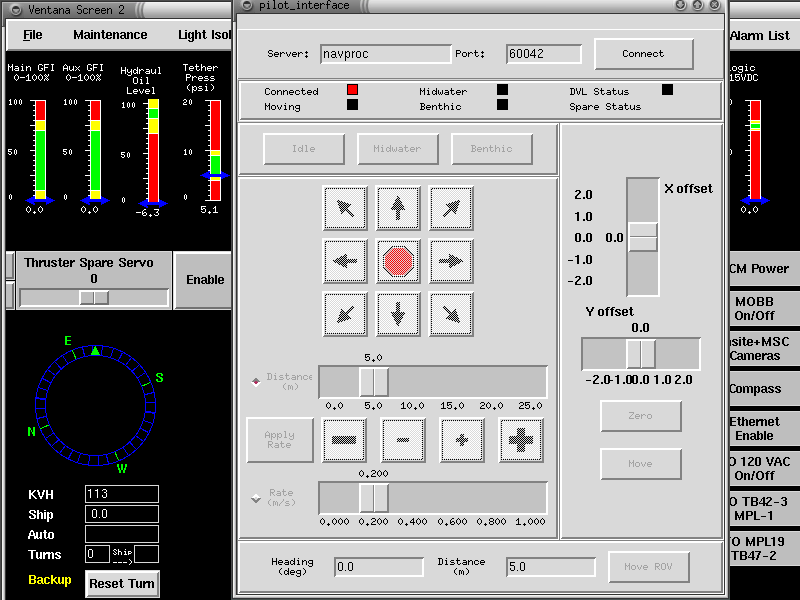
Task: Click the small plus increment button
Action: (x=462, y=440)
